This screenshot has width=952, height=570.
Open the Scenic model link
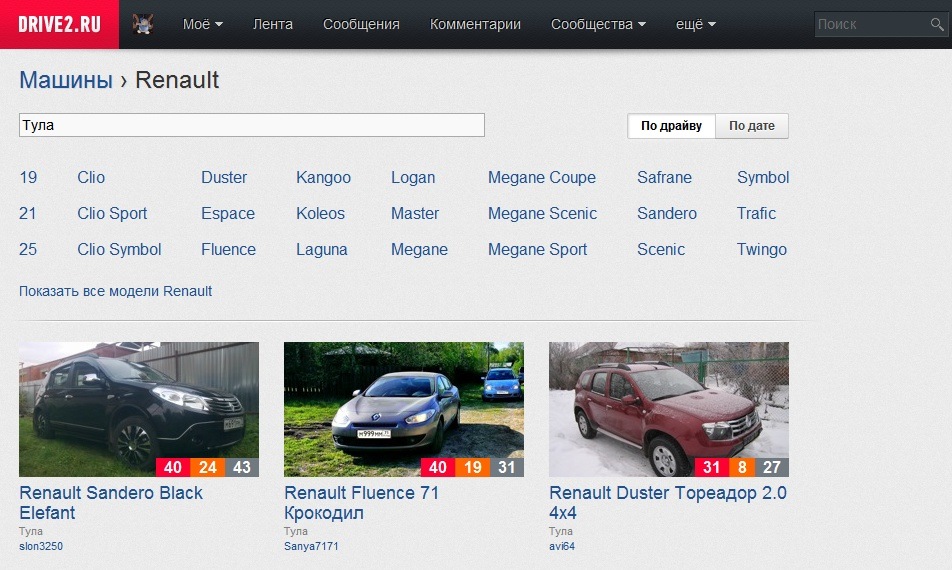661,249
